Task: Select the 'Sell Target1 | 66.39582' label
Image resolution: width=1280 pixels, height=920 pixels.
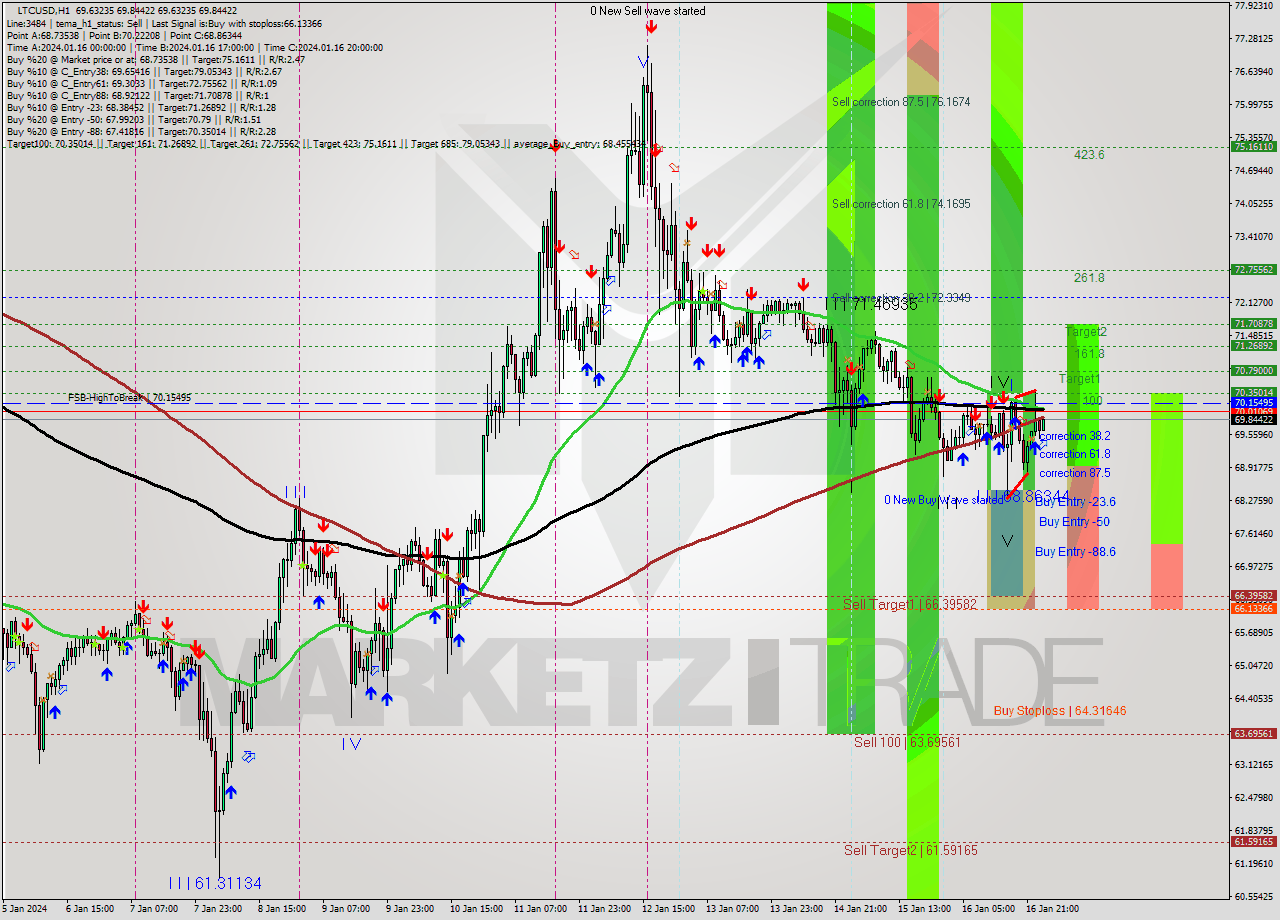Action: pyautogui.click(x=909, y=605)
